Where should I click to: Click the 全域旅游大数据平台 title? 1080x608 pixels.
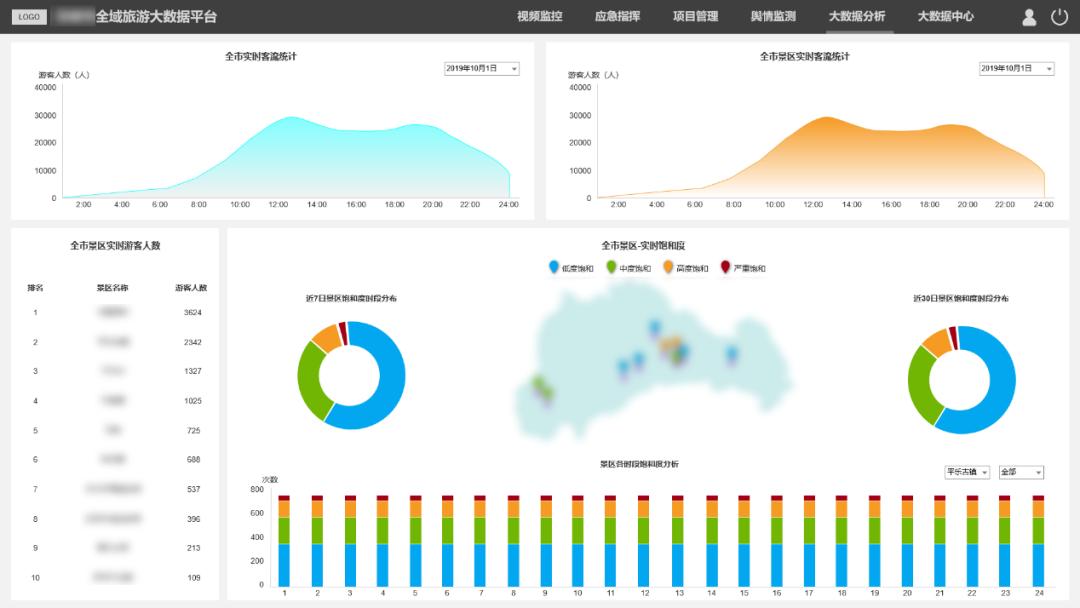click(156, 17)
